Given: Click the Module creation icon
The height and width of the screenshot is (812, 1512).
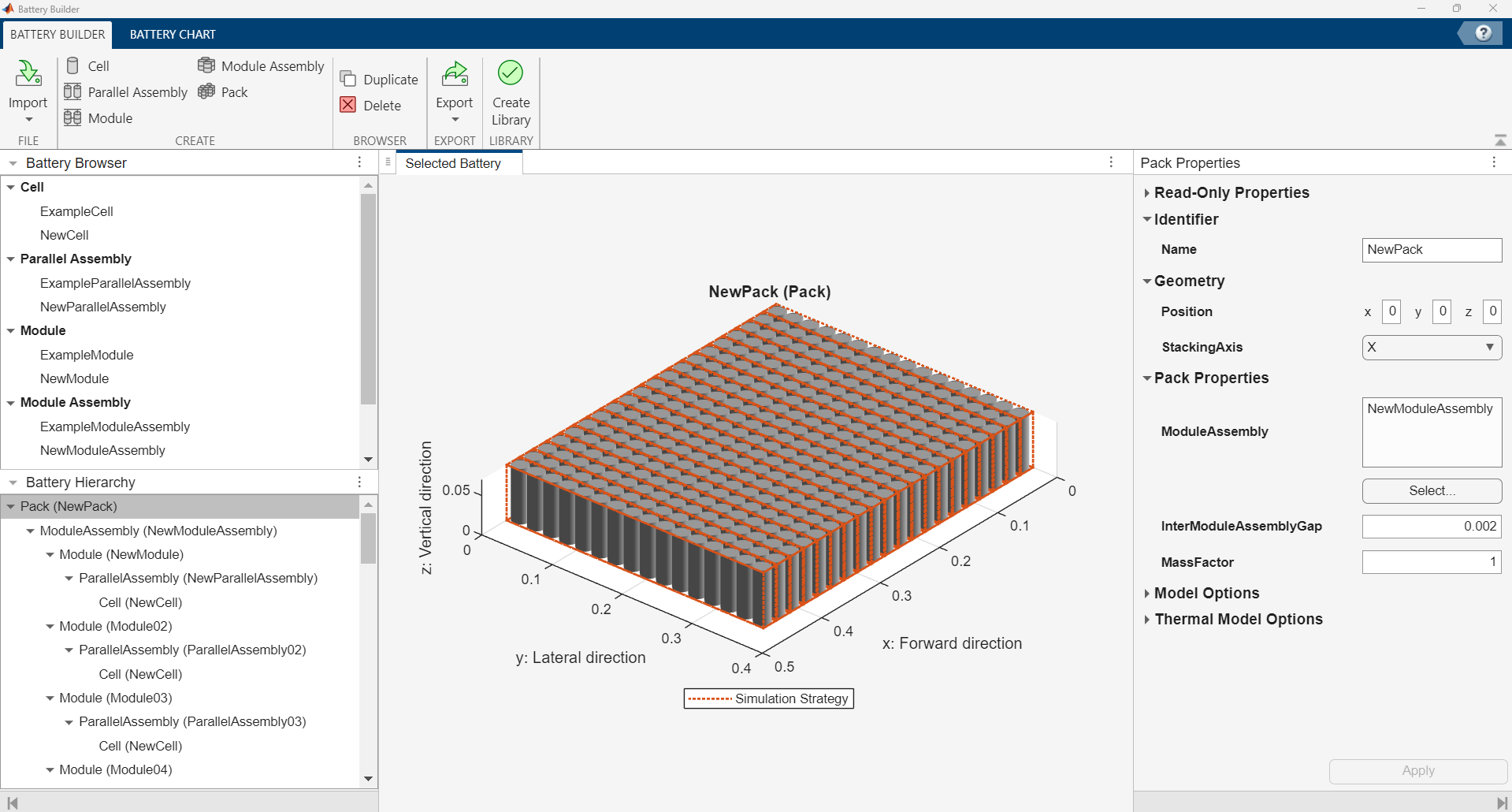Looking at the screenshot, I should pyautogui.click(x=72, y=118).
